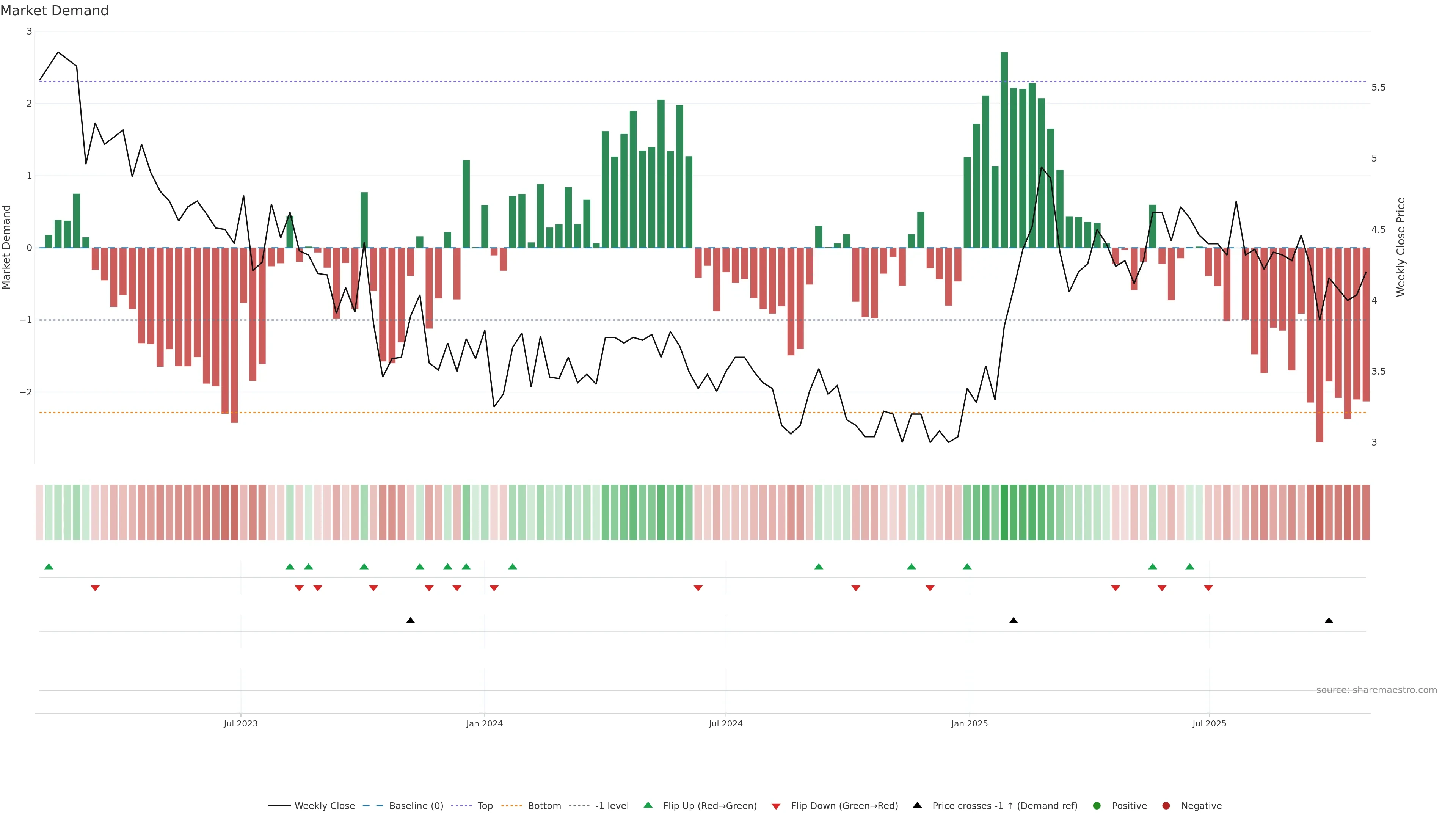Click the first green flip-up marker

49,566
